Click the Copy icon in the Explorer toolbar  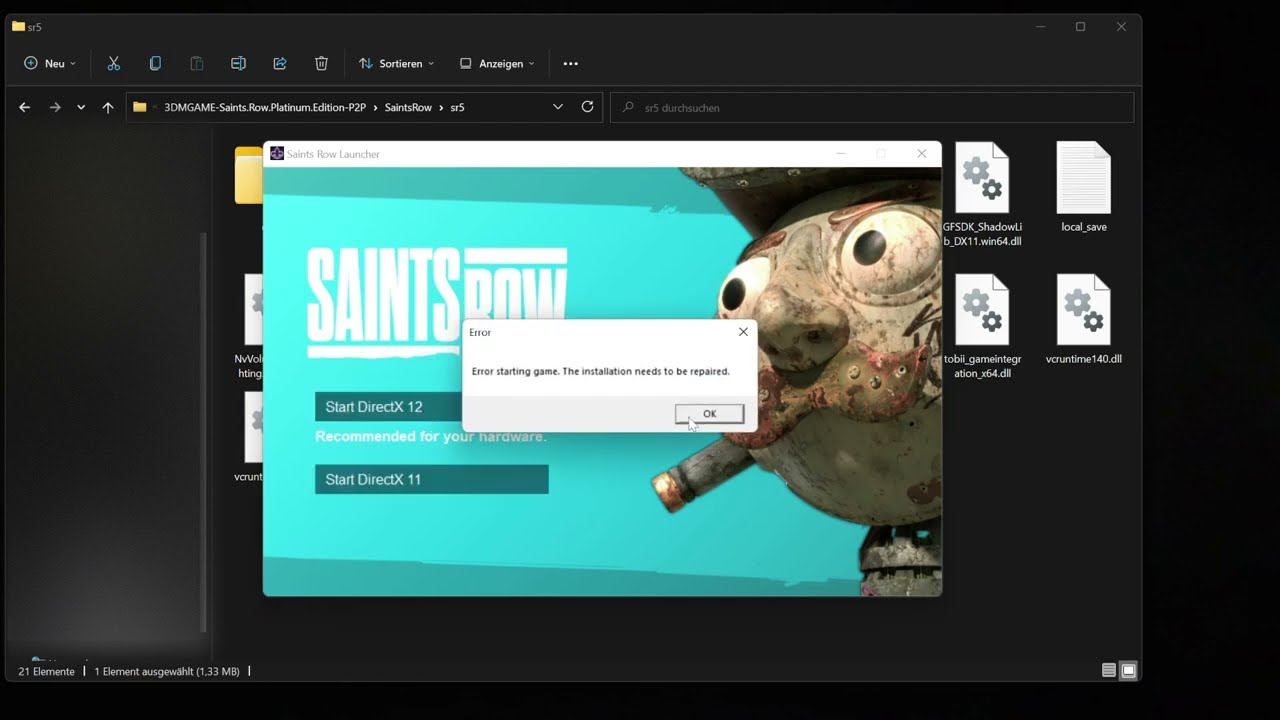point(155,63)
